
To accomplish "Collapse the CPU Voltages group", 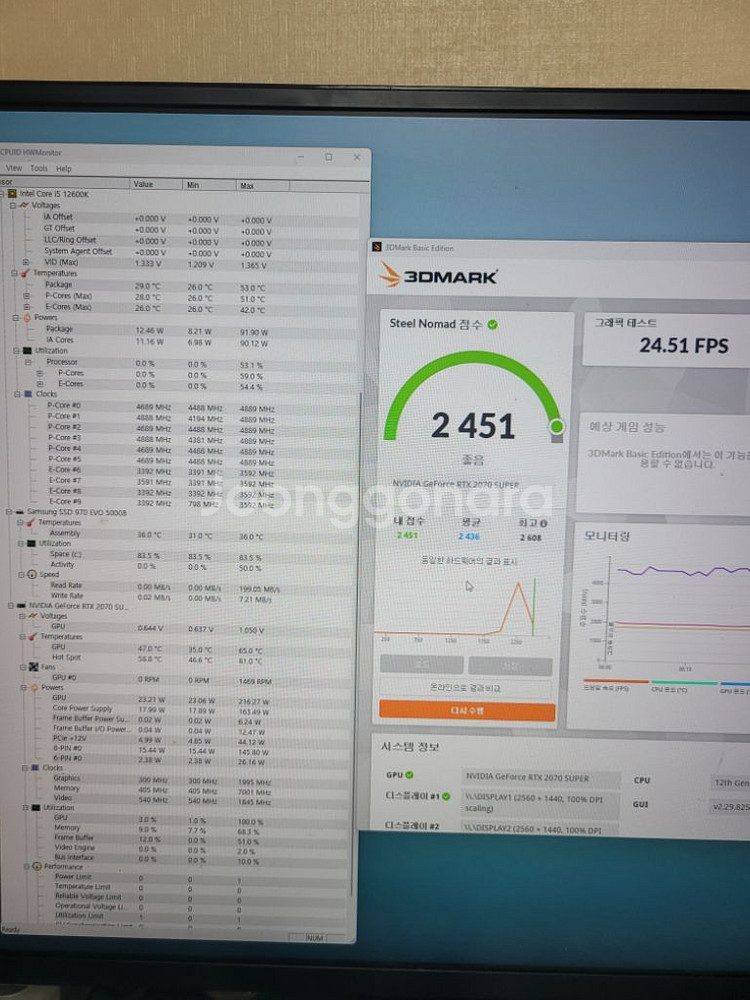I will (12, 205).
